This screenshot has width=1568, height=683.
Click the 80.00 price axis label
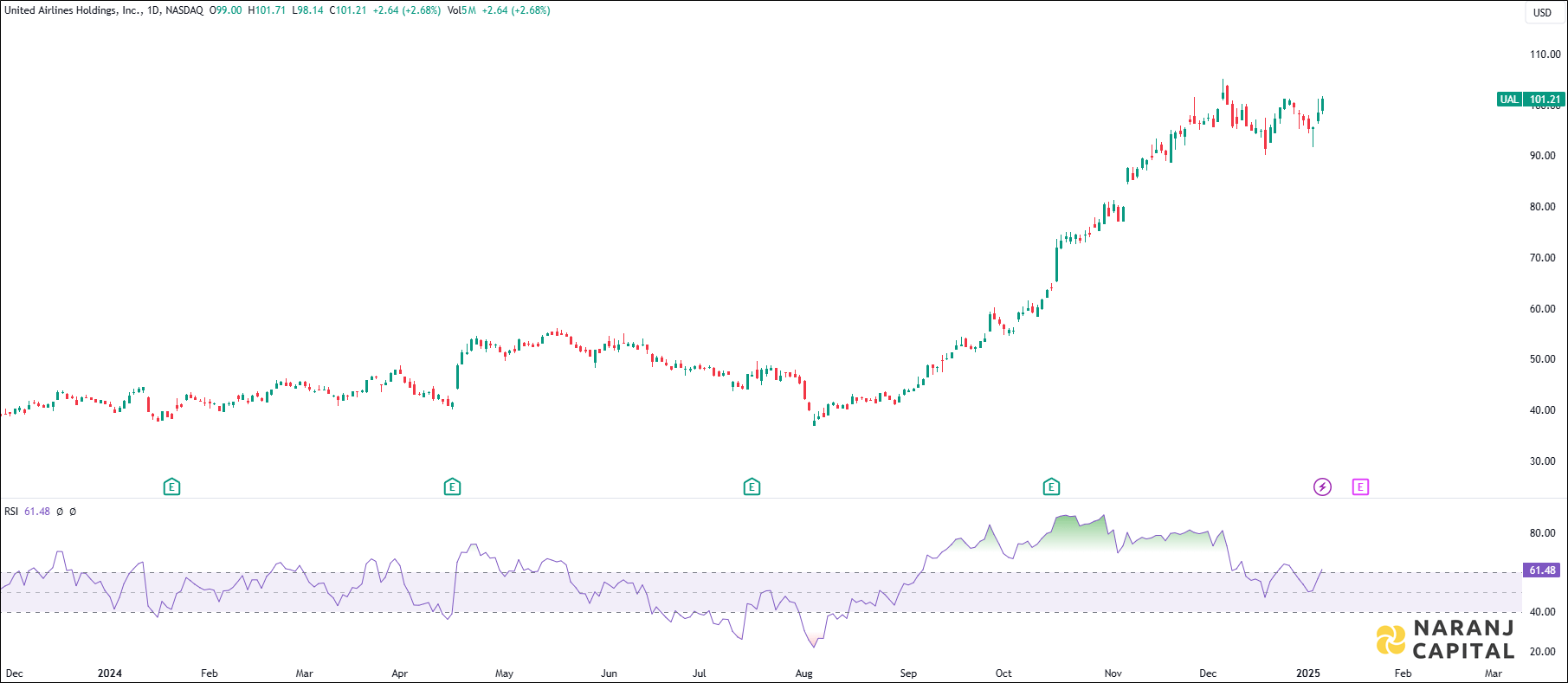tap(1542, 207)
